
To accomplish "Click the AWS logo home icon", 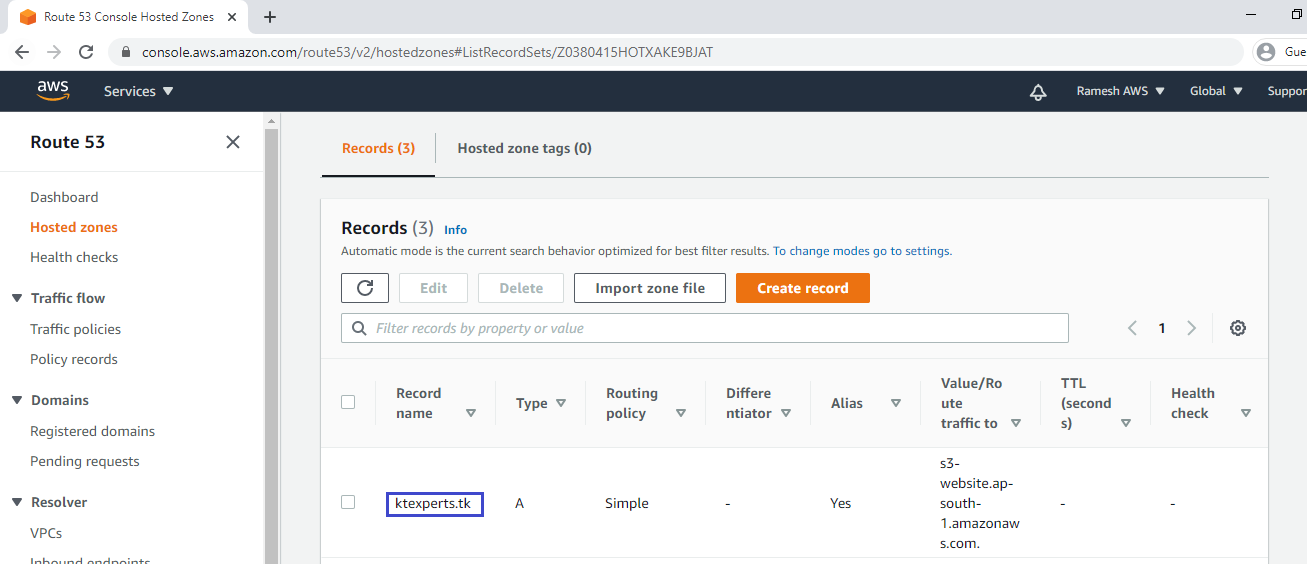I will click(53, 90).
